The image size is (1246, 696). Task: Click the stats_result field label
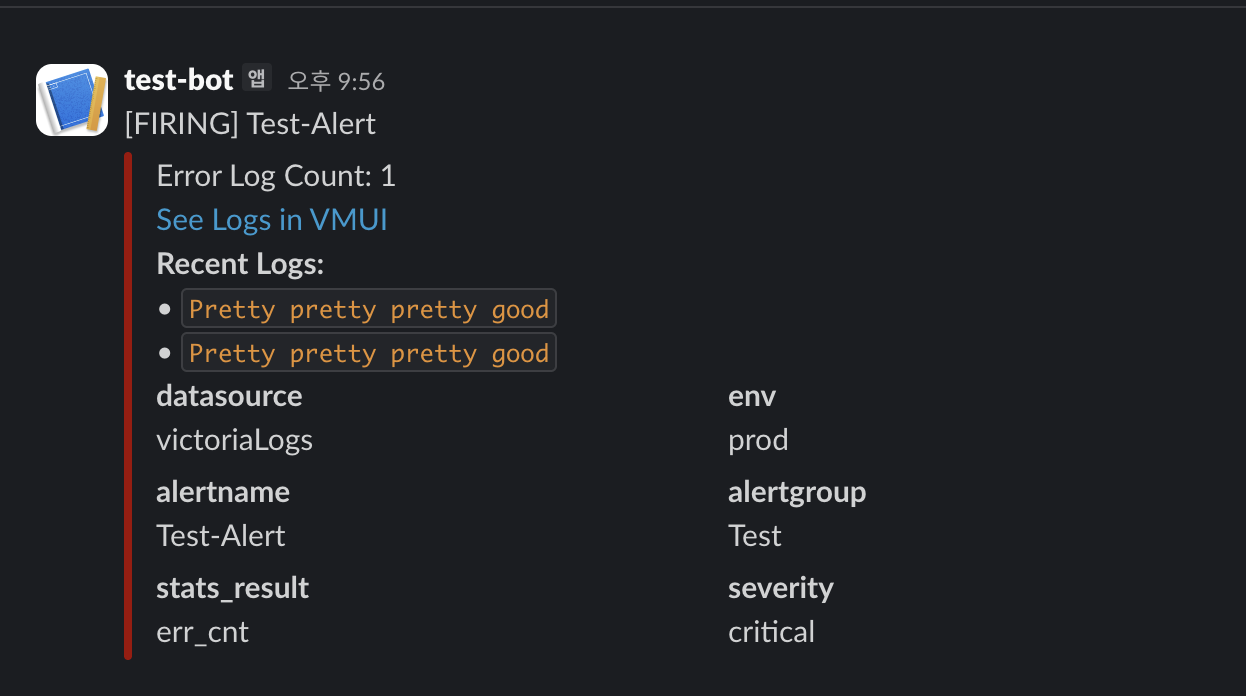click(232, 588)
